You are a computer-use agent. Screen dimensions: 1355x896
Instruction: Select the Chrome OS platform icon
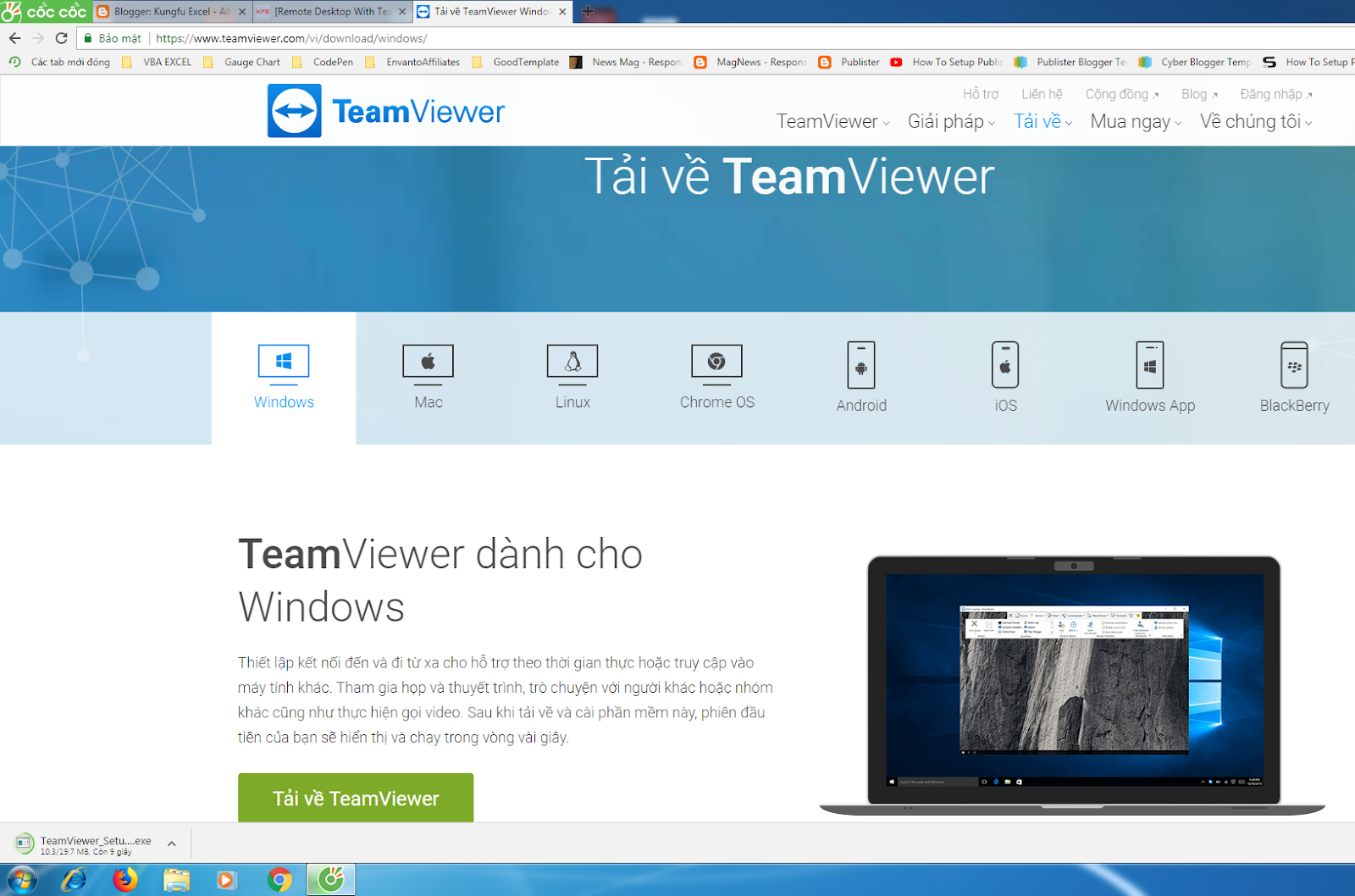click(716, 362)
